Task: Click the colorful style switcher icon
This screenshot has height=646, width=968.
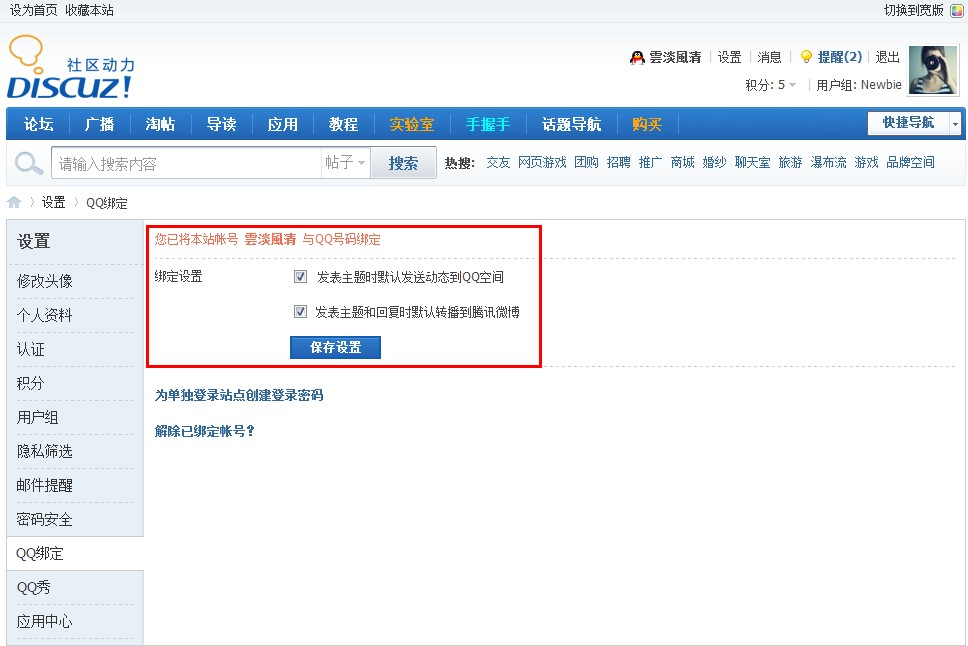Action: coord(956,10)
